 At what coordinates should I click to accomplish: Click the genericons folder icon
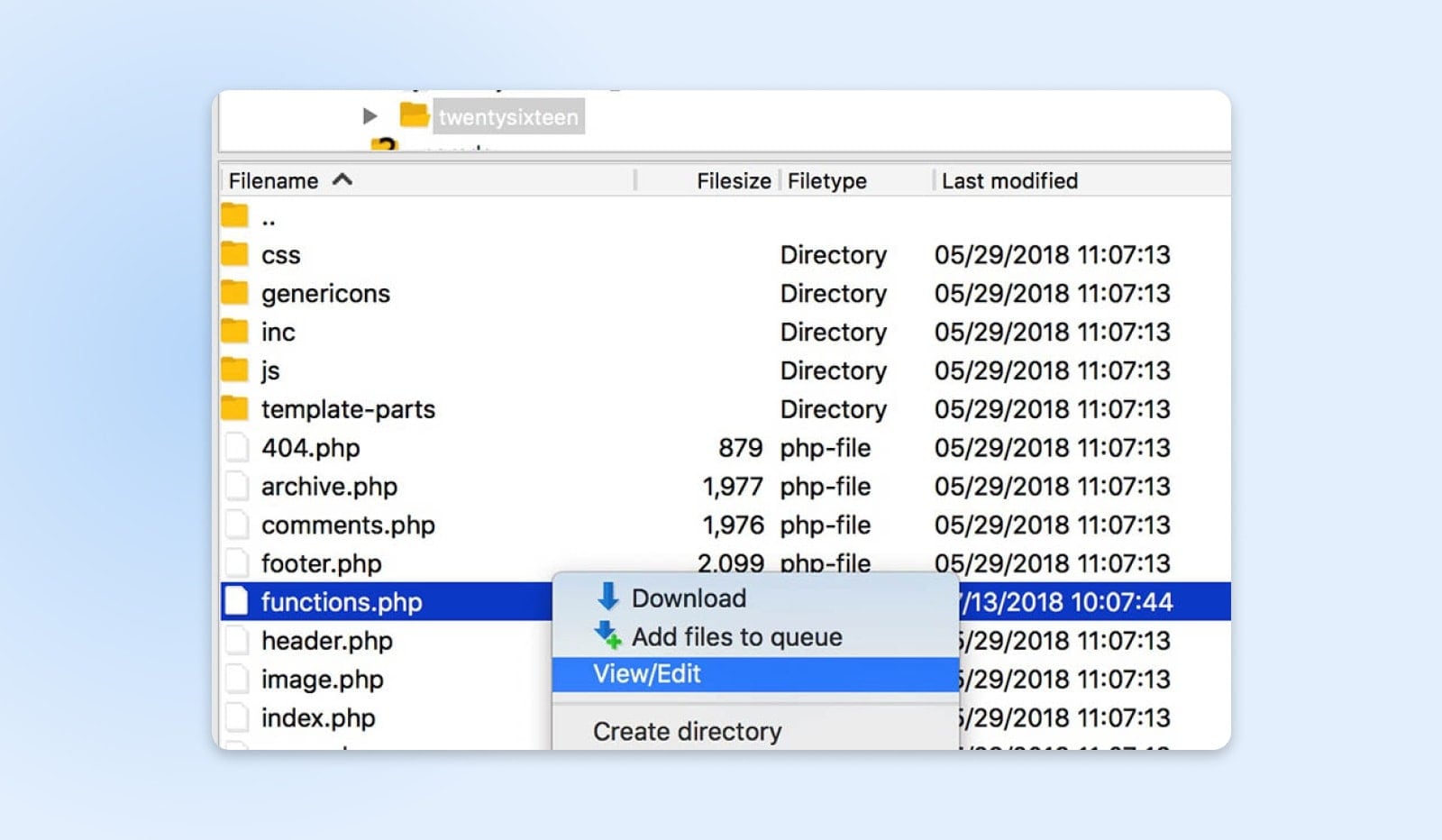(x=235, y=293)
